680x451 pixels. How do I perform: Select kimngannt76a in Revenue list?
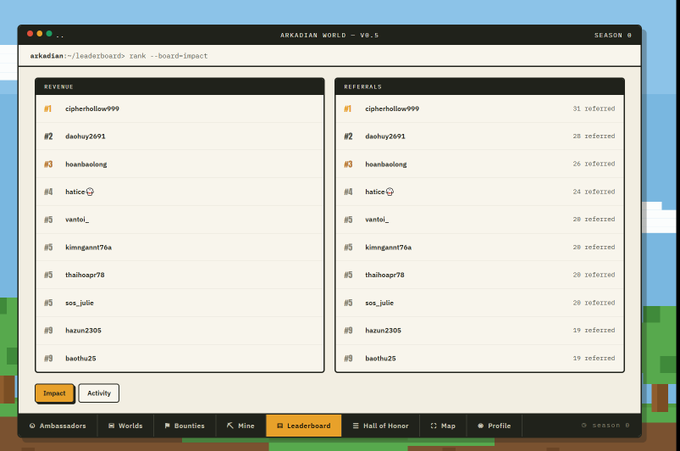(x=180, y=247)
